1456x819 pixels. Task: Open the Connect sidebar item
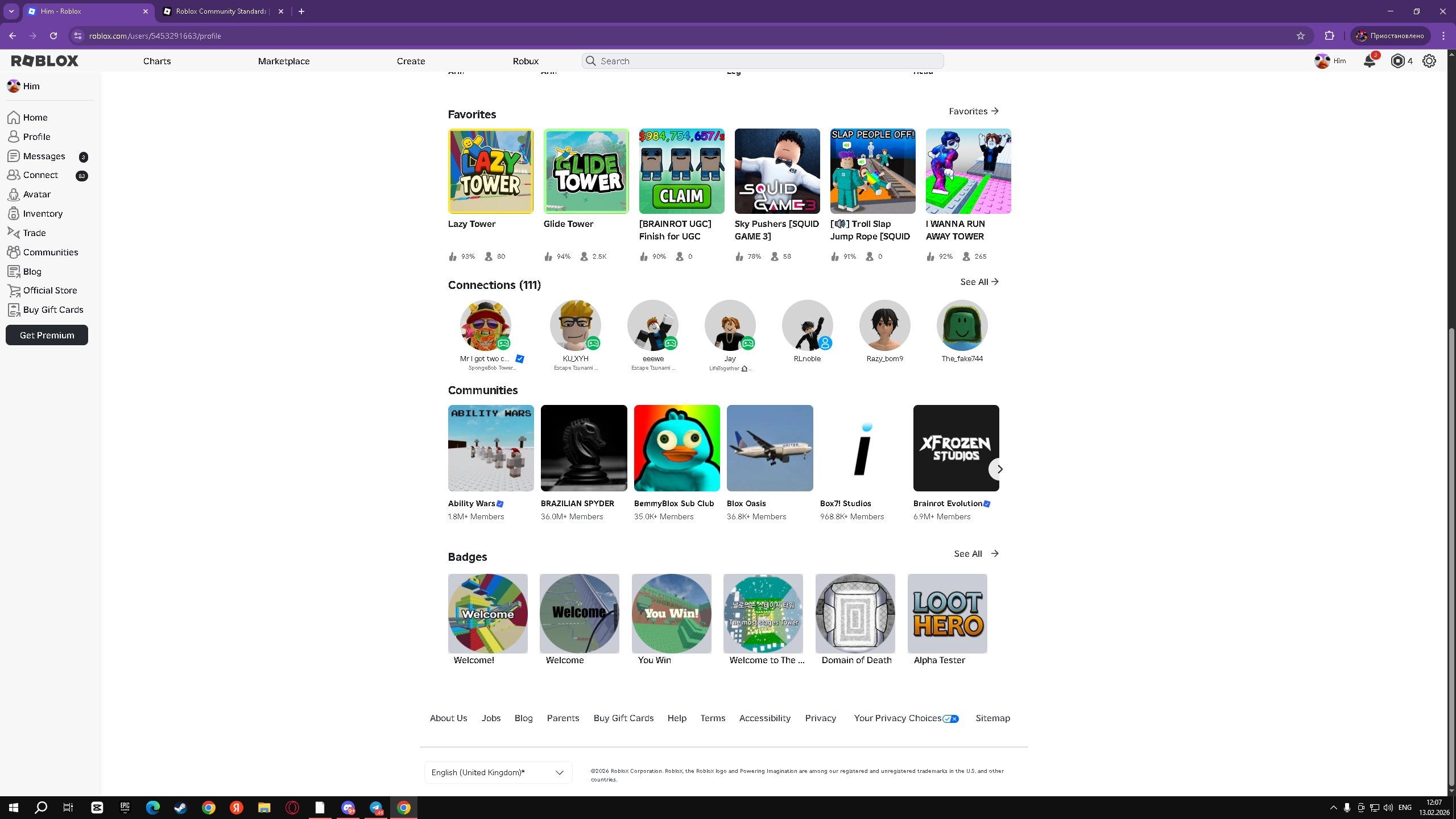click(32, 175)
